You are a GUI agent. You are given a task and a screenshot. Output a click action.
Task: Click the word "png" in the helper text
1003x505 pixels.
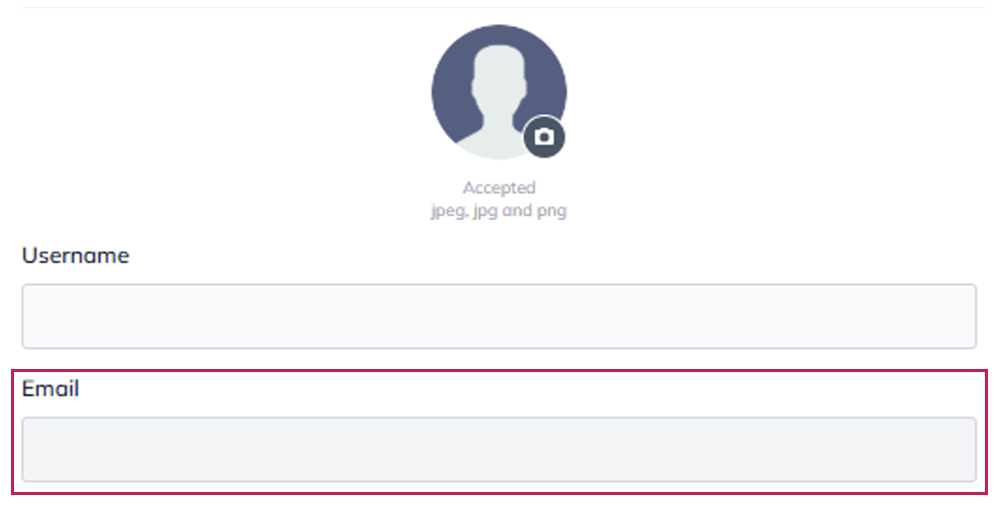click(x=553, y=211)
